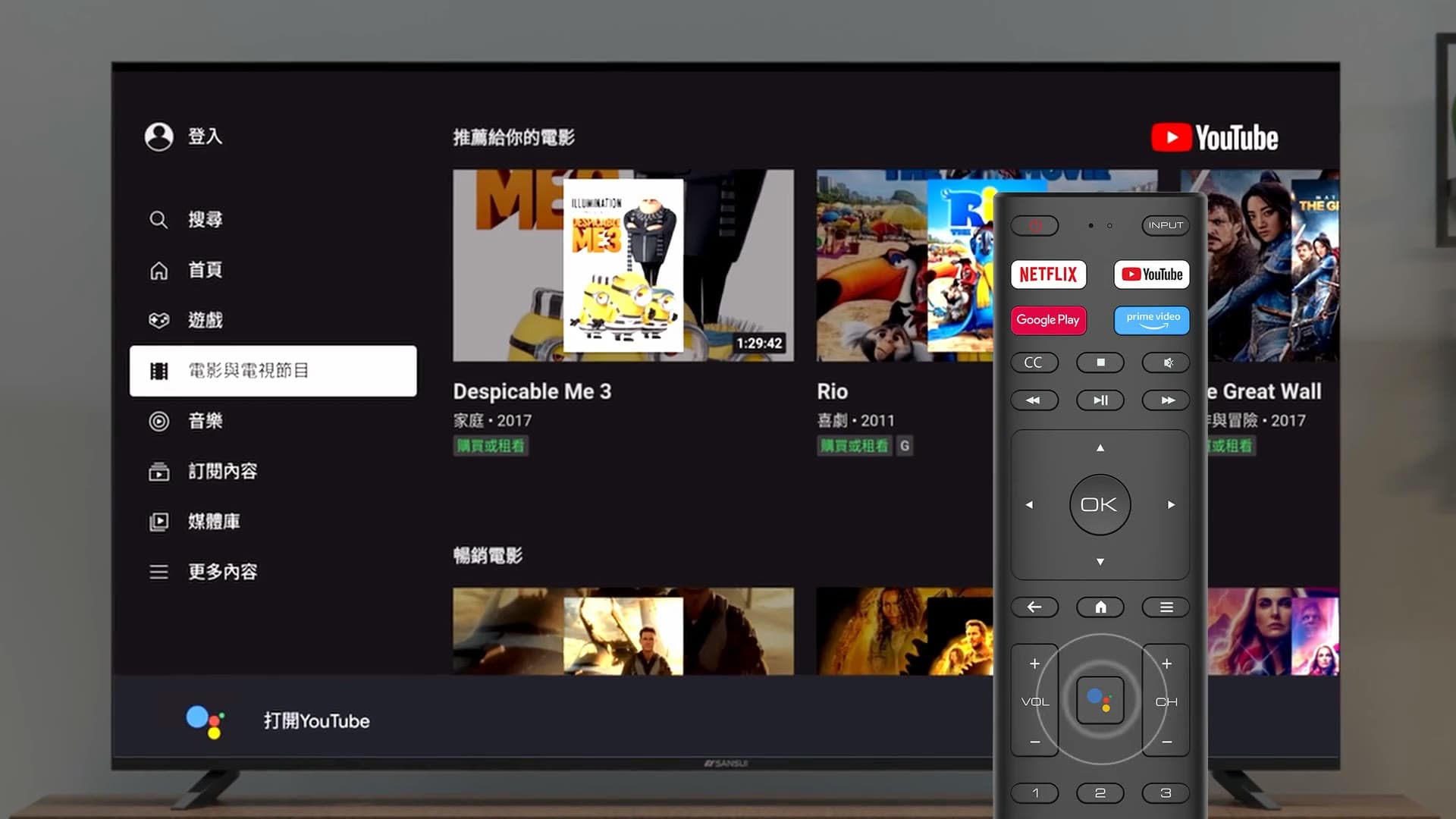Screen dimensions: 1456x819
Task: Go to 首頁 home in sidebar
Action: tap(186, 270)
